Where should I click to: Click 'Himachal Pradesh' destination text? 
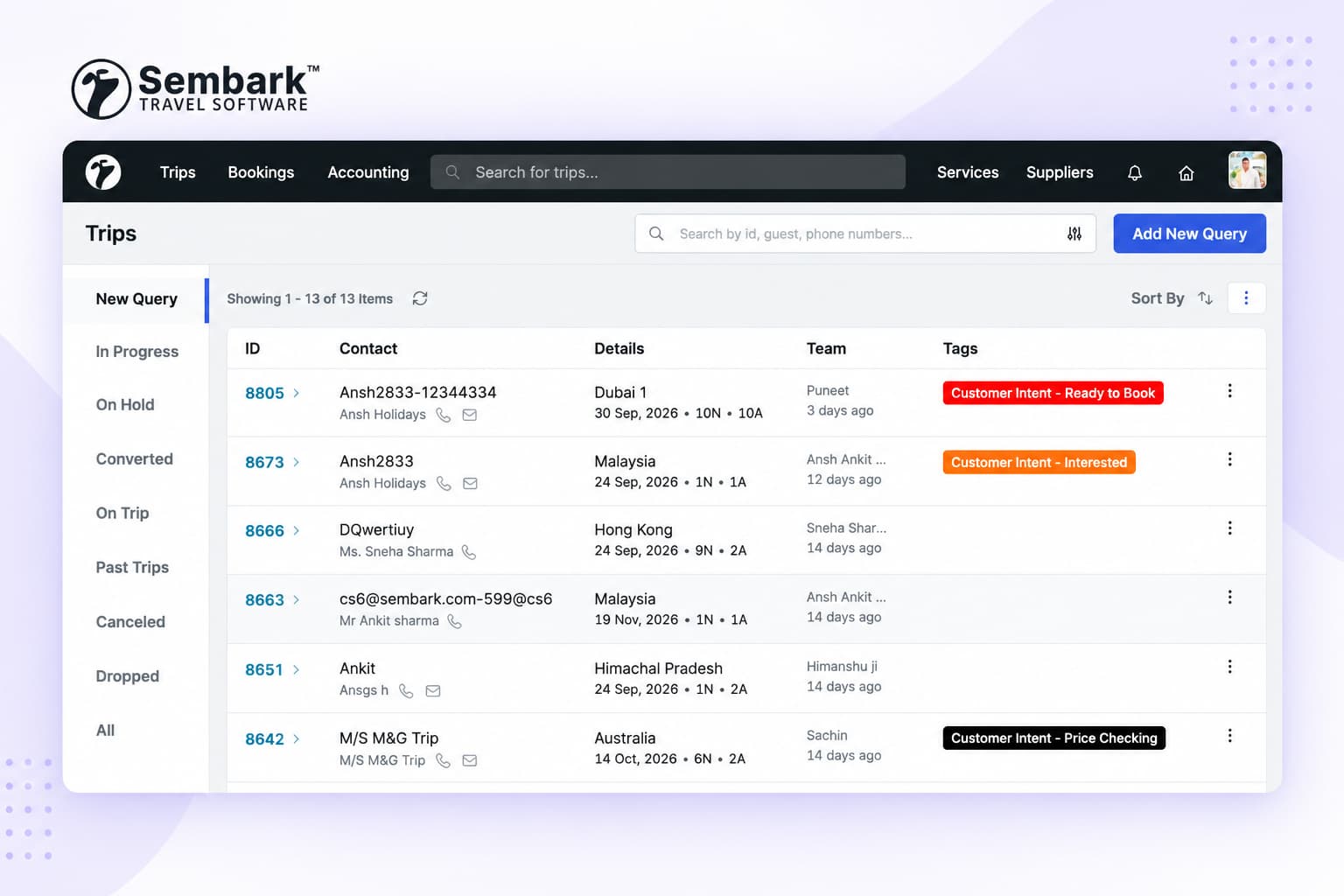pyautogui.click(x=658, y=668)
